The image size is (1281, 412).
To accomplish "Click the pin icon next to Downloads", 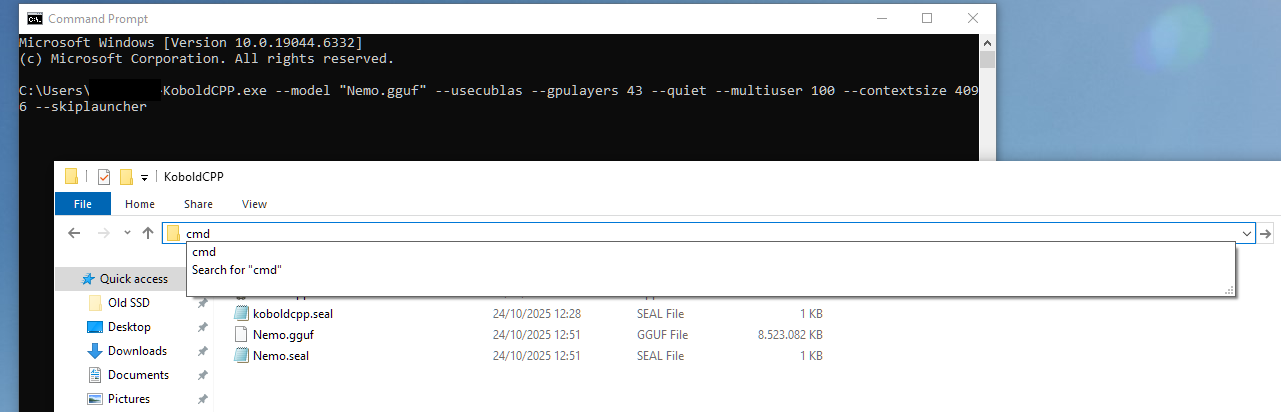I will pos(202,351).
